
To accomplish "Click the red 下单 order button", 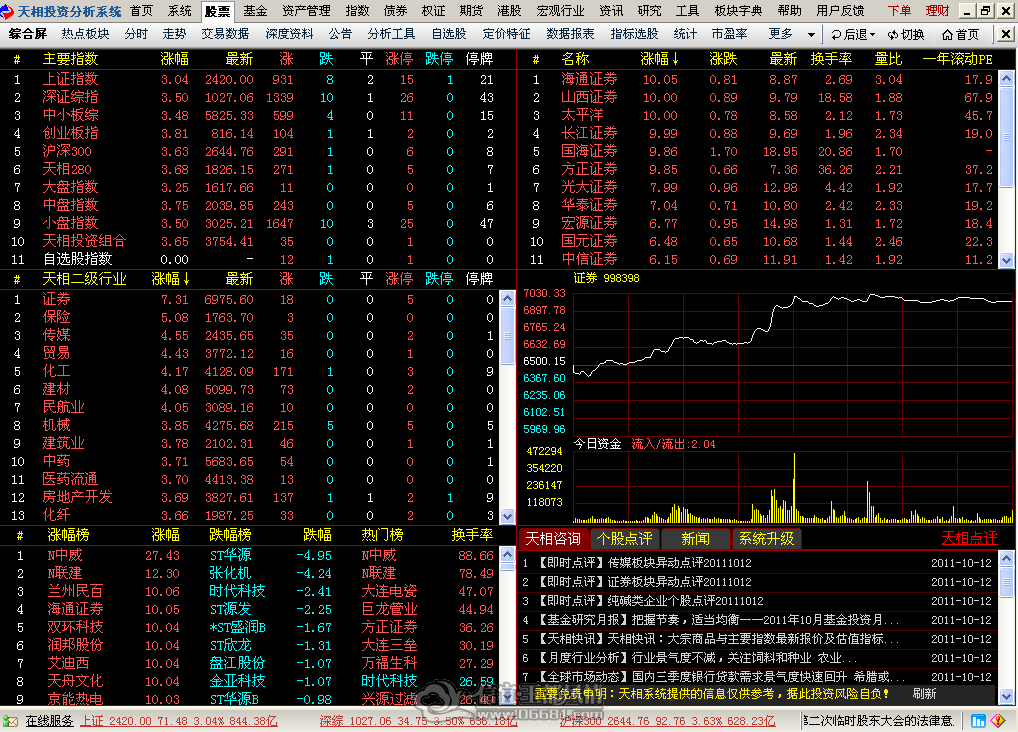I will point(899,11).
